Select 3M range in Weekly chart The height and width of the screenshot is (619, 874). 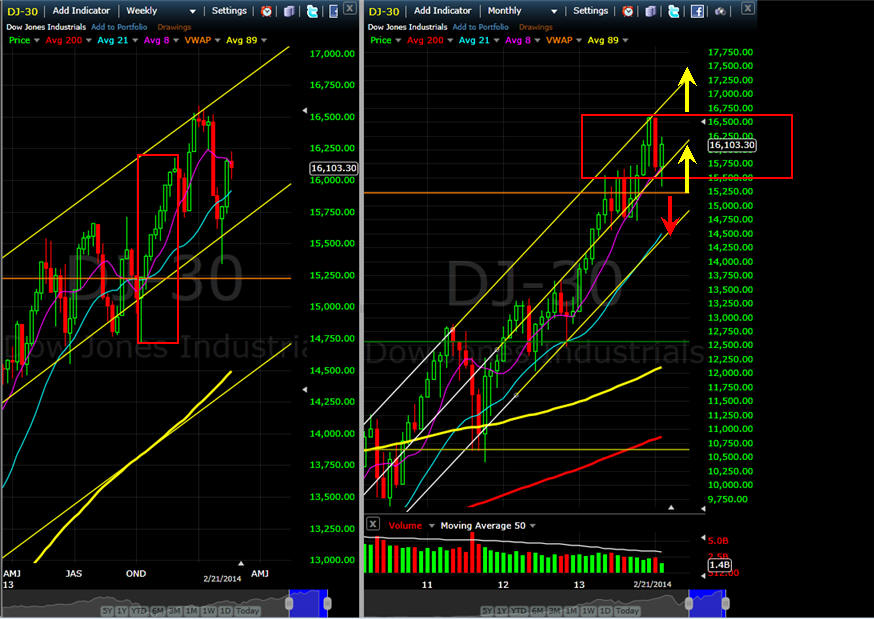[x=174, y=611]
